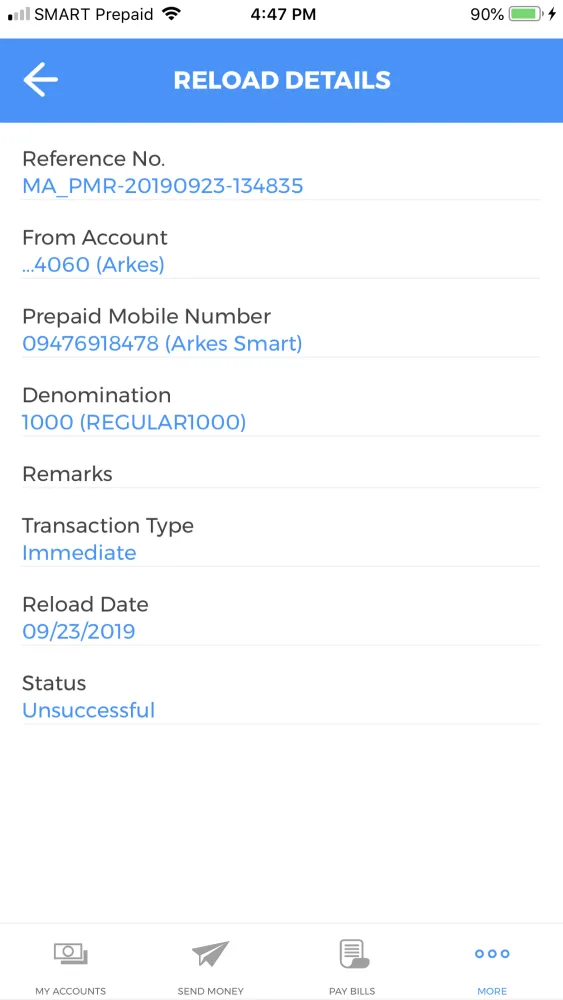Tap the Send Money paper plane icon
Viewport: 563px width, 1000px height.
coord(210,953)
